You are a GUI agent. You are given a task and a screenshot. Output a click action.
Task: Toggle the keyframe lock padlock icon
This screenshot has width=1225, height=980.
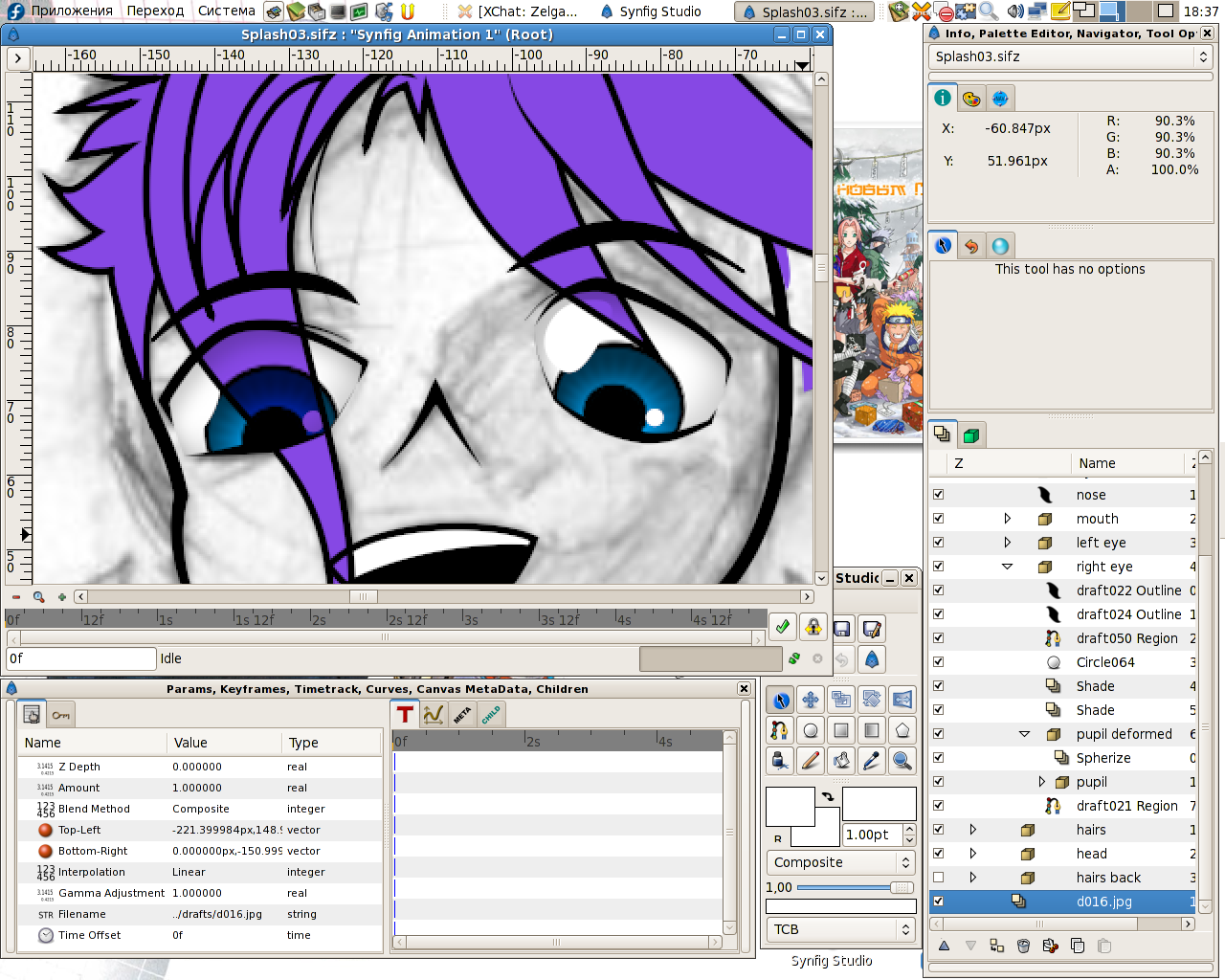pyautogui.click(x=813, y=627)
